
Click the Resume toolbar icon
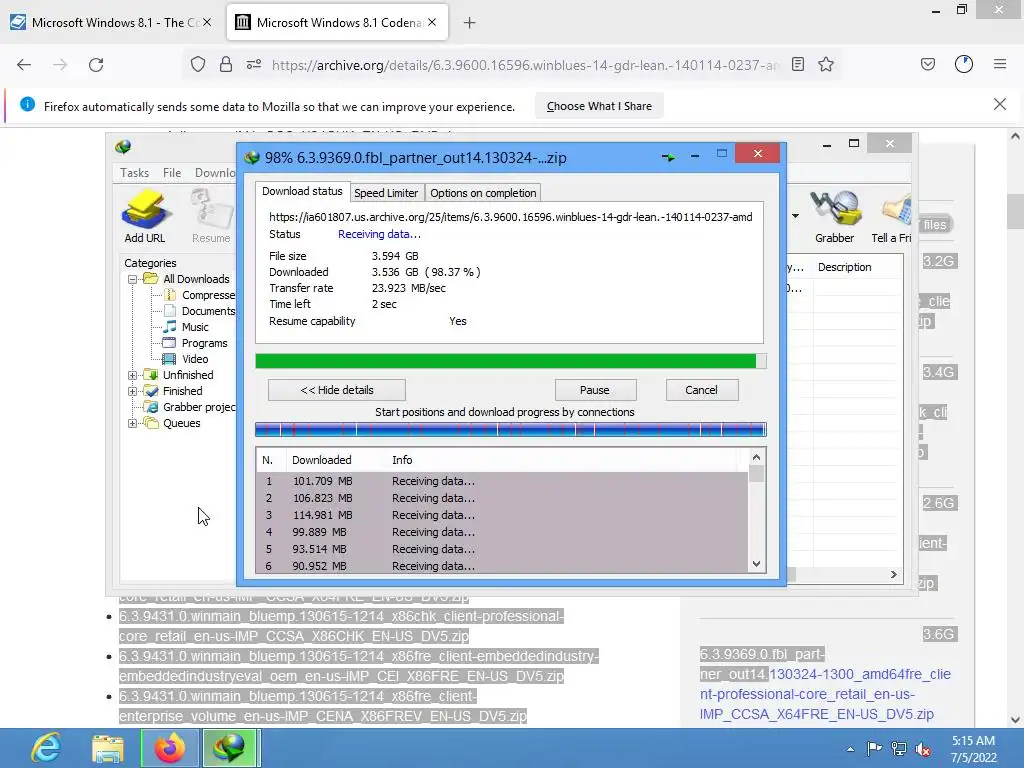211,216
